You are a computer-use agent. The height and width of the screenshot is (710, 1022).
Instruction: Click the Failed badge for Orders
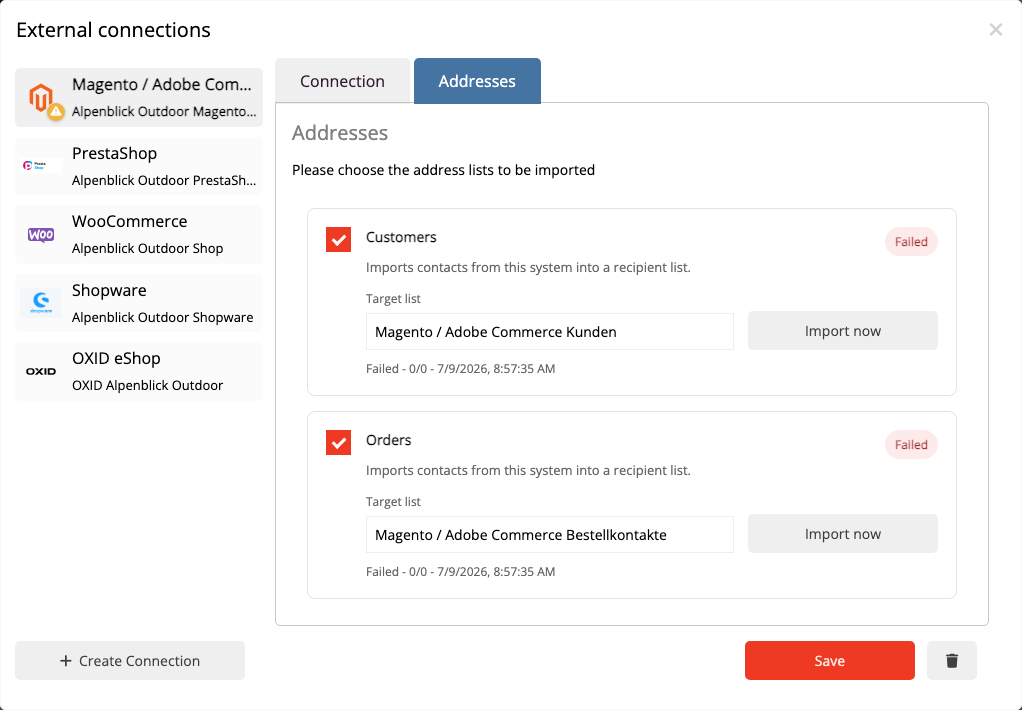coord(911,445)
